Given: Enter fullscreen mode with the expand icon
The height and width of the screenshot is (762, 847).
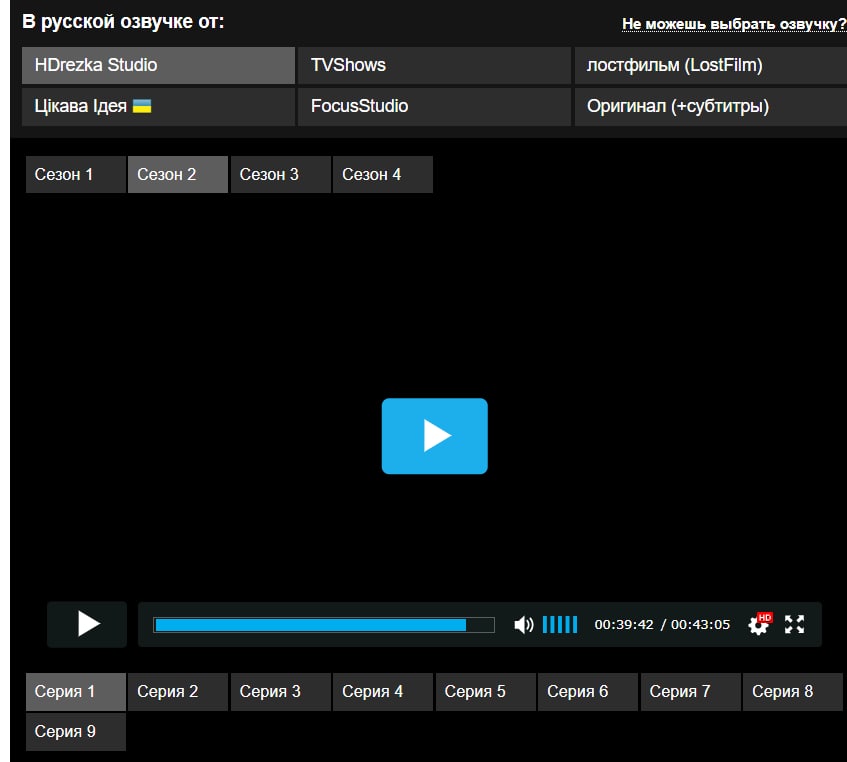Looking at the screenshot, I should click(794, 624).
